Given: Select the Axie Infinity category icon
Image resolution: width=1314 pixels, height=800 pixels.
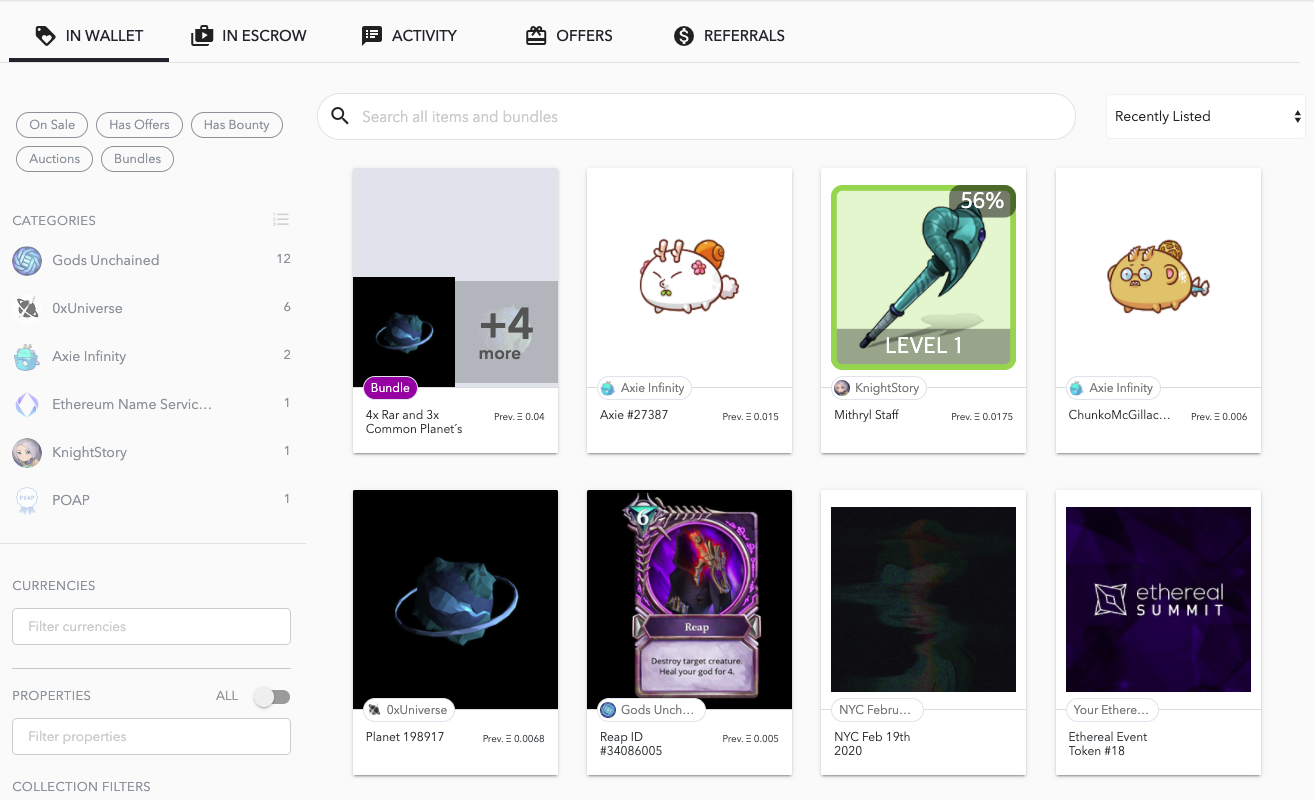Looking at the screenshot, I should pyautogui.click(x=27, y=356).
